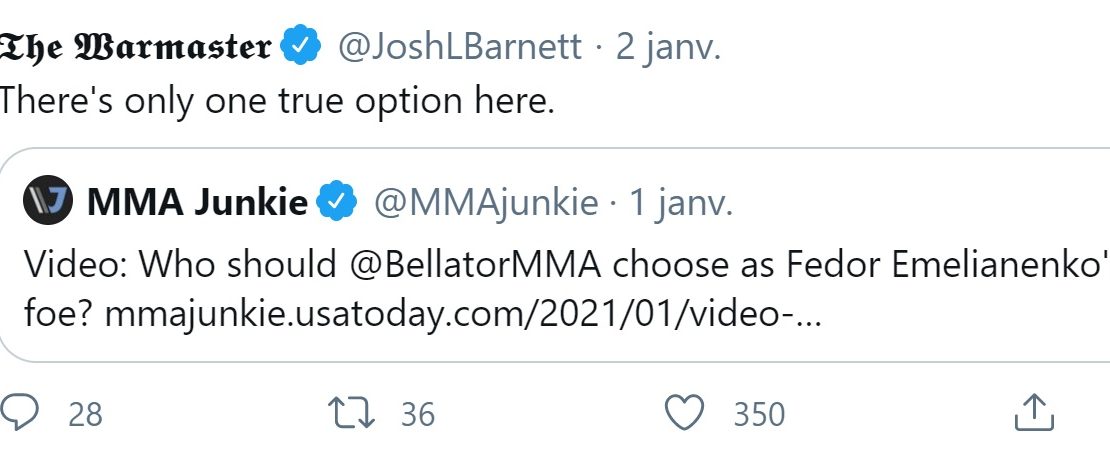Click the 2 janv. tweet timestamp

(668, 47)
